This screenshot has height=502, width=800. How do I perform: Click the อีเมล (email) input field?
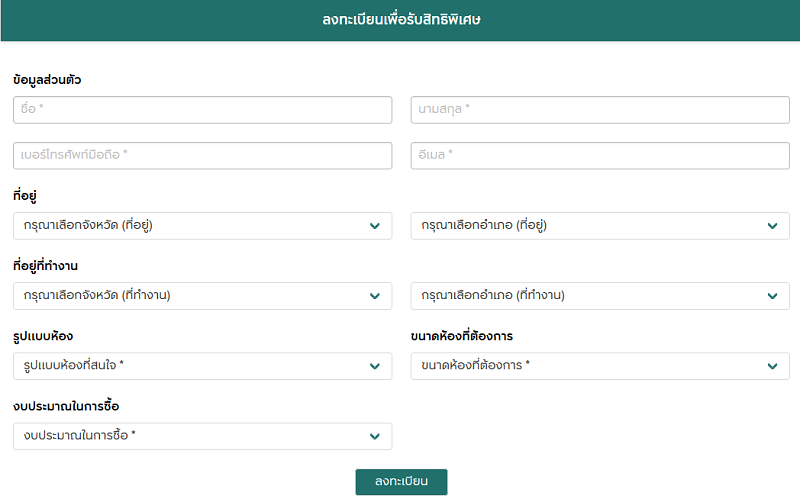coord(600,156)
